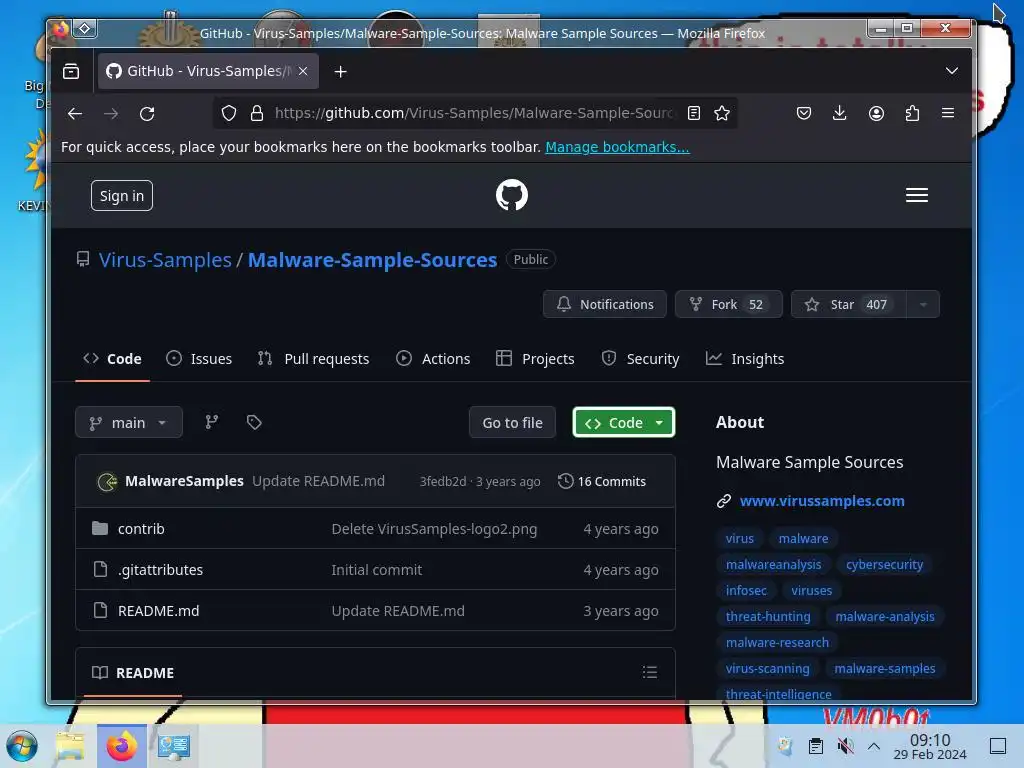Expand the dropdown arrow next to Star
This screenshot has width=1024, height=768.
[923, 304]
